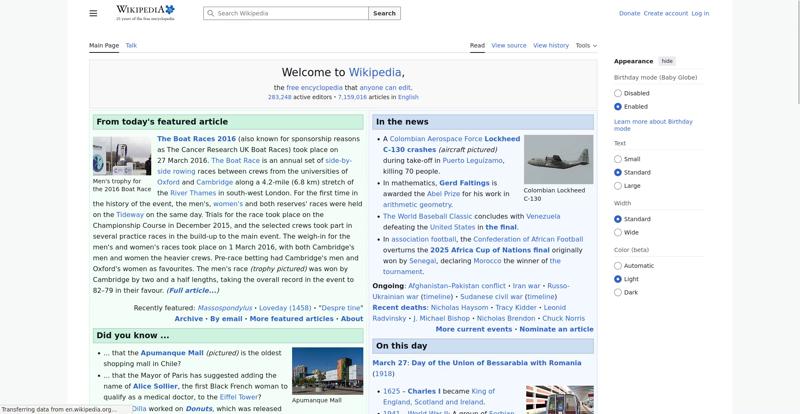The width and height of the screenshot is (800, 414).
Task: Open the View source tab
Action: (509, 45)
